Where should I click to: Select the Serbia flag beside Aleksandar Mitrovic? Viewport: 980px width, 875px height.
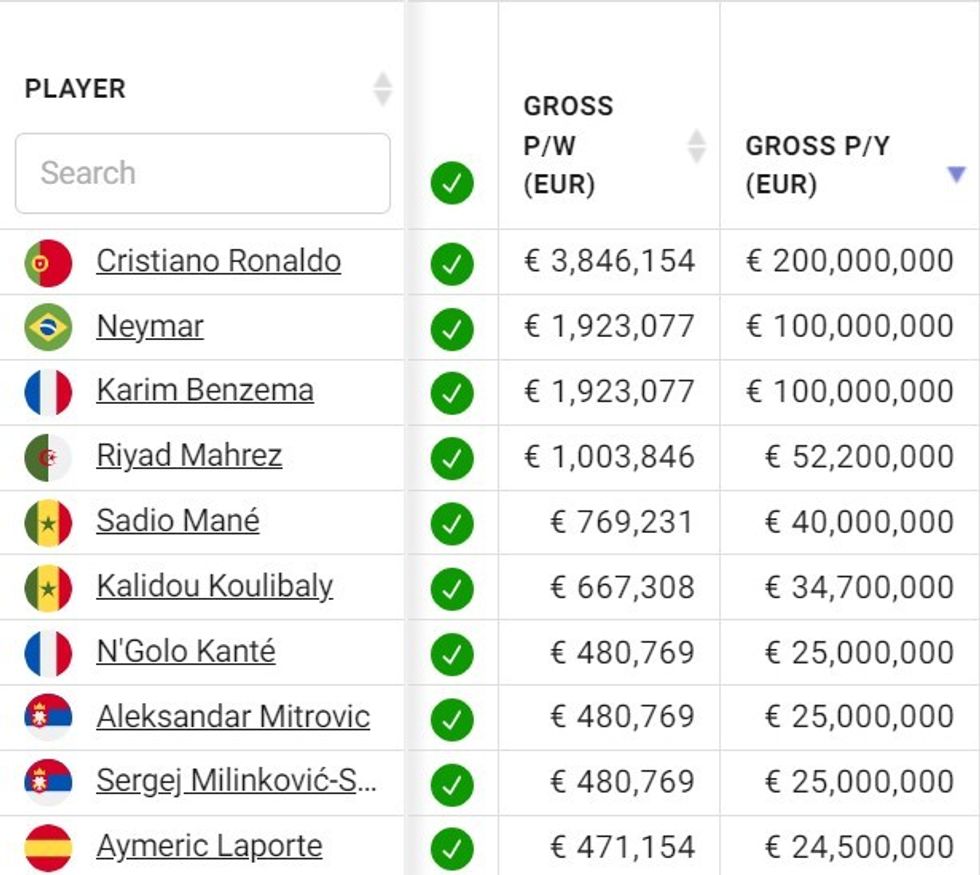(x=49, y=716)
